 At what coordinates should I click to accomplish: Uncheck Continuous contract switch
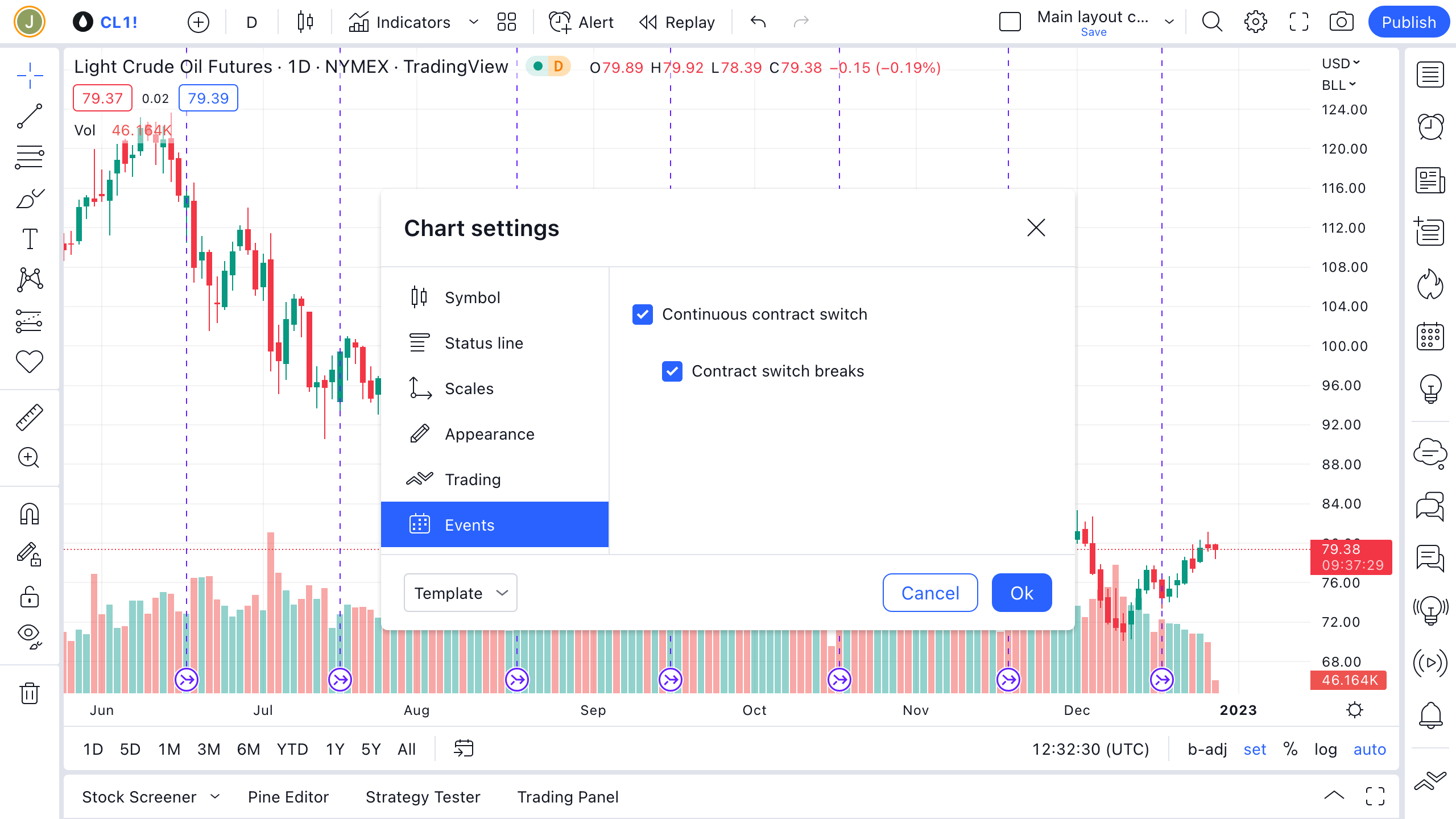(642, 315)
